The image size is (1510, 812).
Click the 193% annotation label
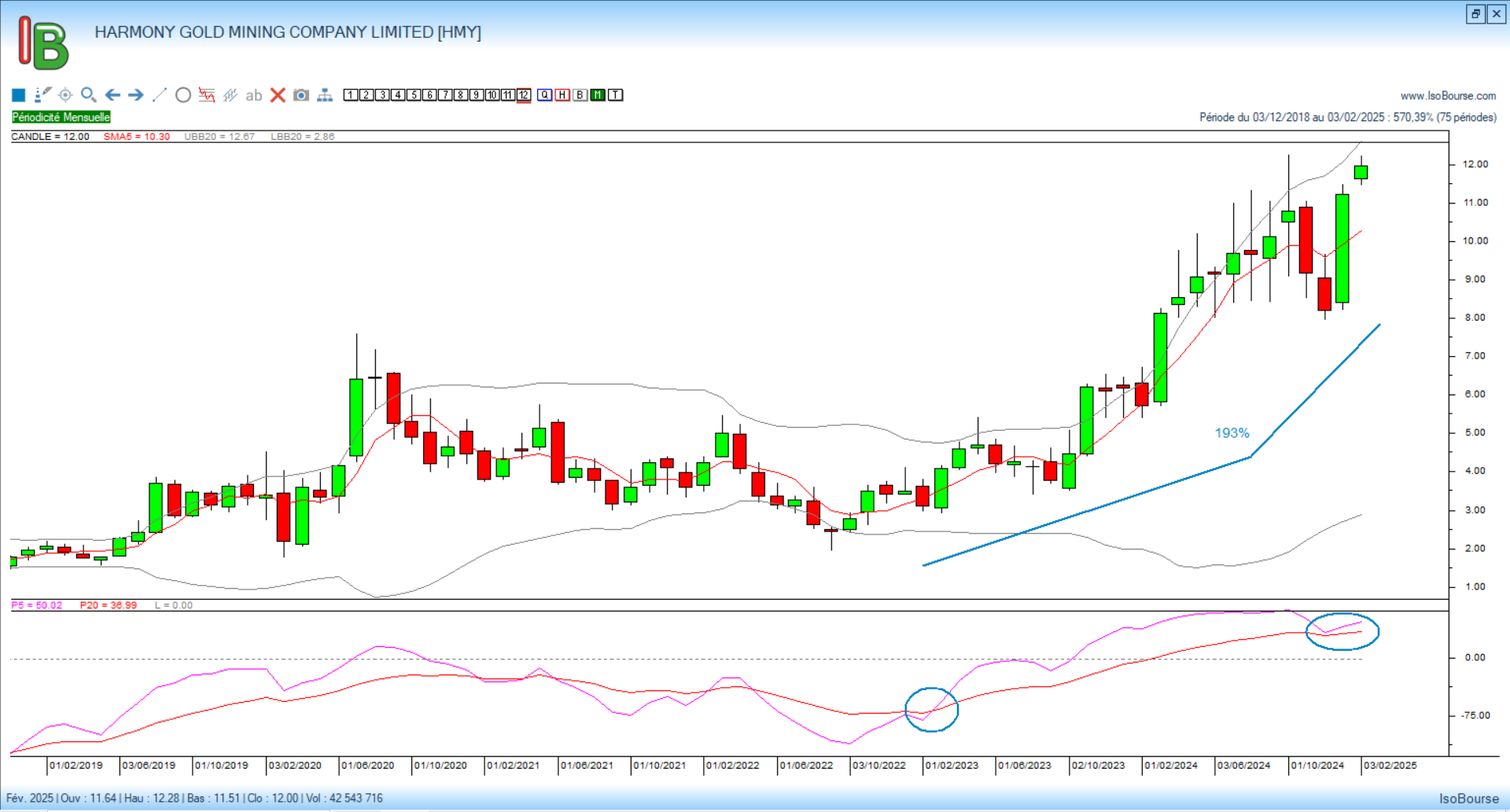point(1232,433)
